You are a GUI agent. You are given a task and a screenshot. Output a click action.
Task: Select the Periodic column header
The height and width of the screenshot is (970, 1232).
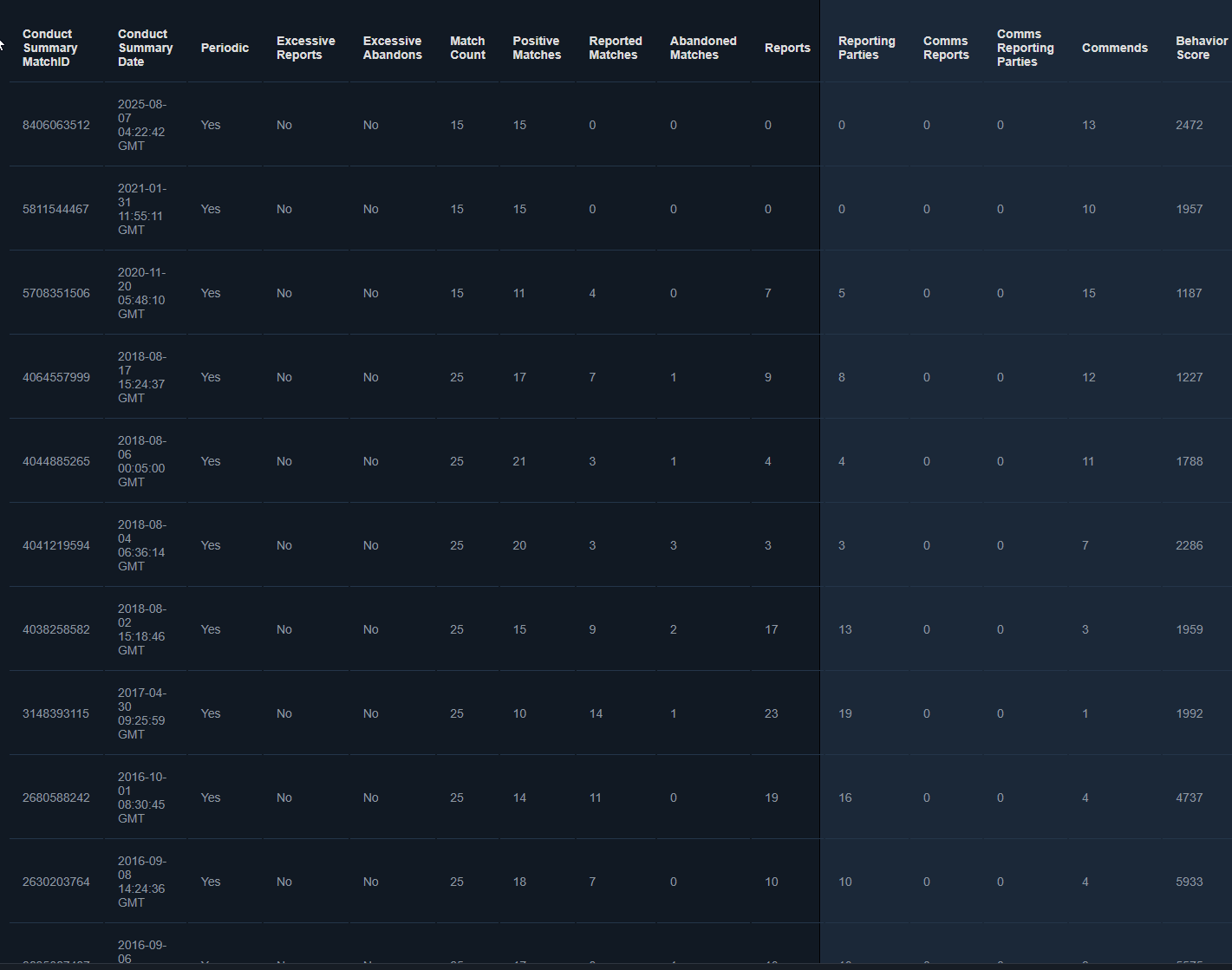coord(225,48)
